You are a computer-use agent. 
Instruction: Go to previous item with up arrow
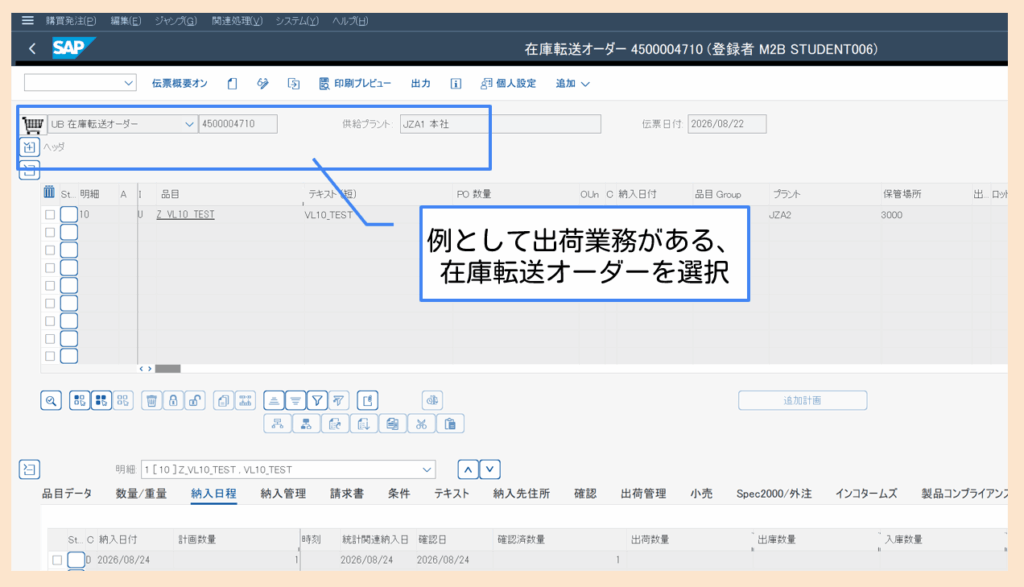point(468,469)
